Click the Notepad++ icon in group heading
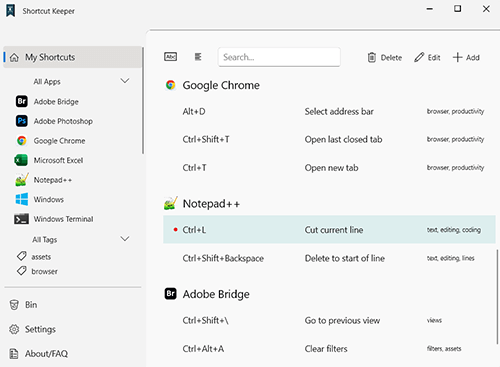This screenshot has height=367, width=500. click(171, 203)
